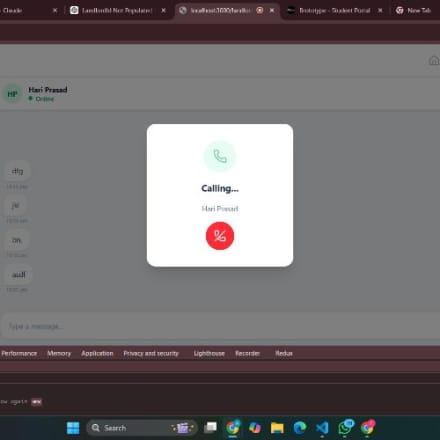440x440 pixels.
Task: Open the Redux DevTools tab
Action: (x=284, y=353)
